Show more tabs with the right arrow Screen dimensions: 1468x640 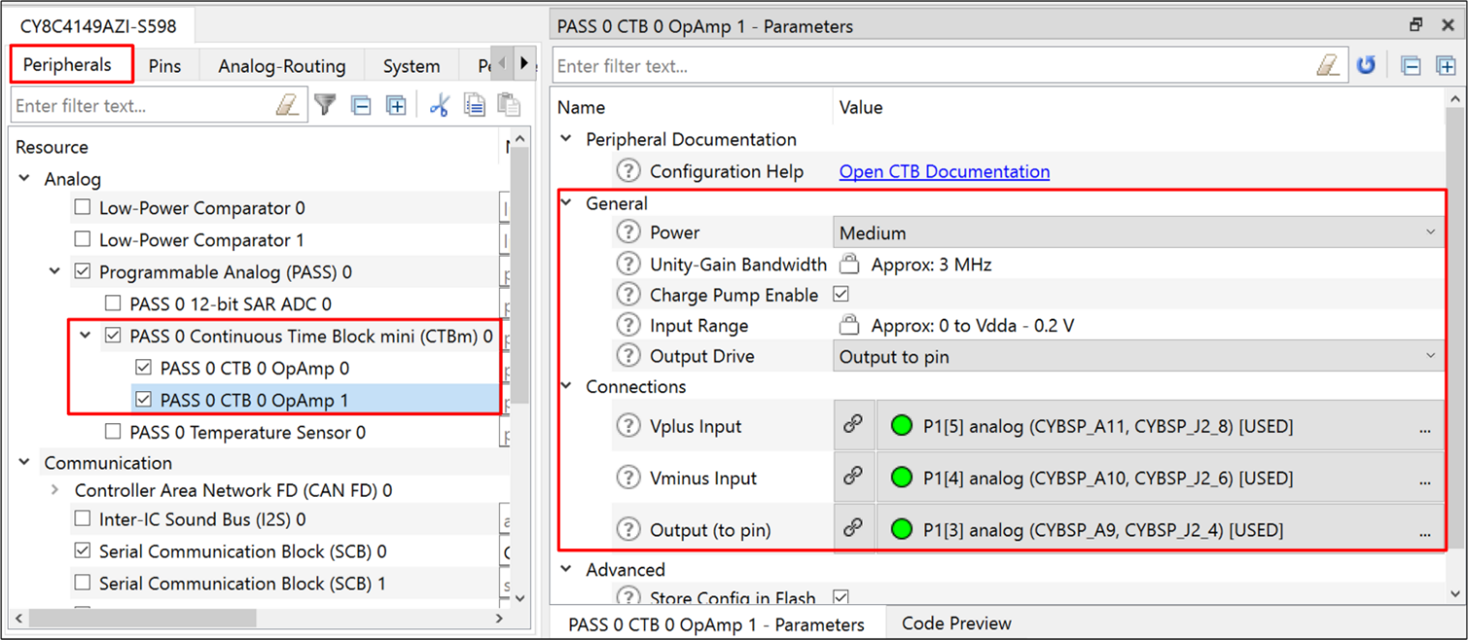tap(524, 64)
